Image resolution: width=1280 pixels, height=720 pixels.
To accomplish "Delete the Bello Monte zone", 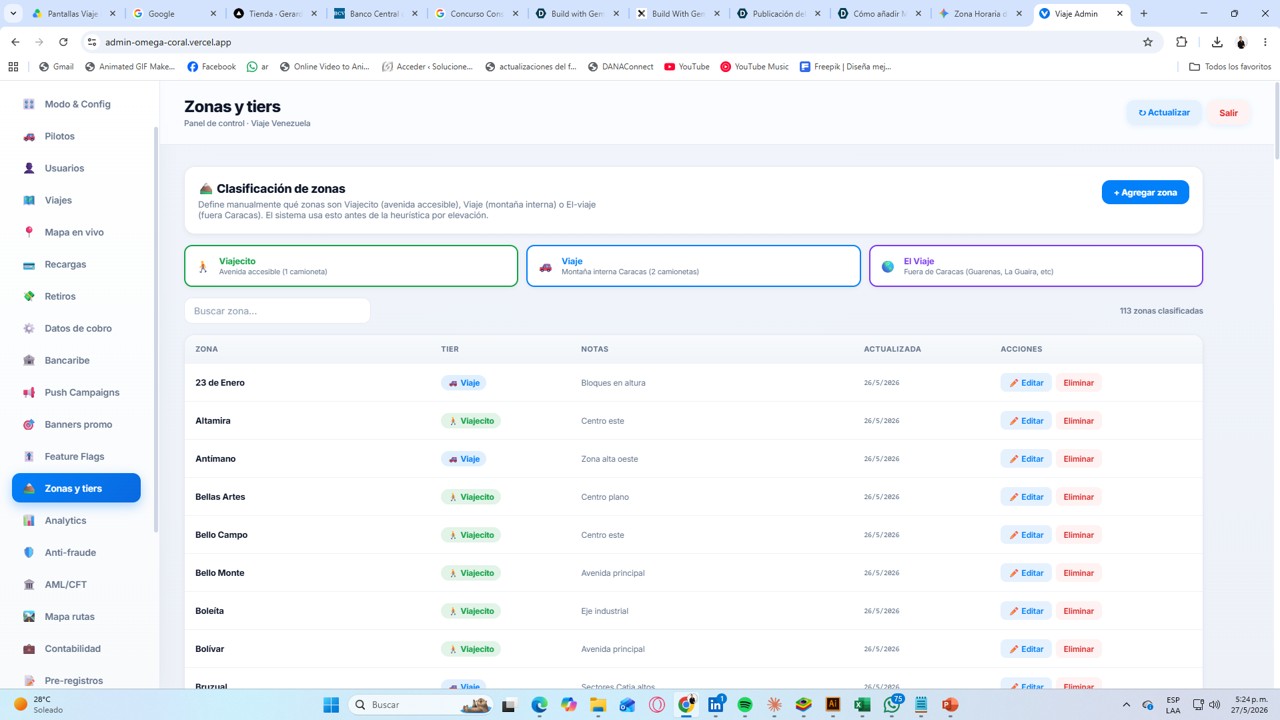I will click(x=1078, y=573).
